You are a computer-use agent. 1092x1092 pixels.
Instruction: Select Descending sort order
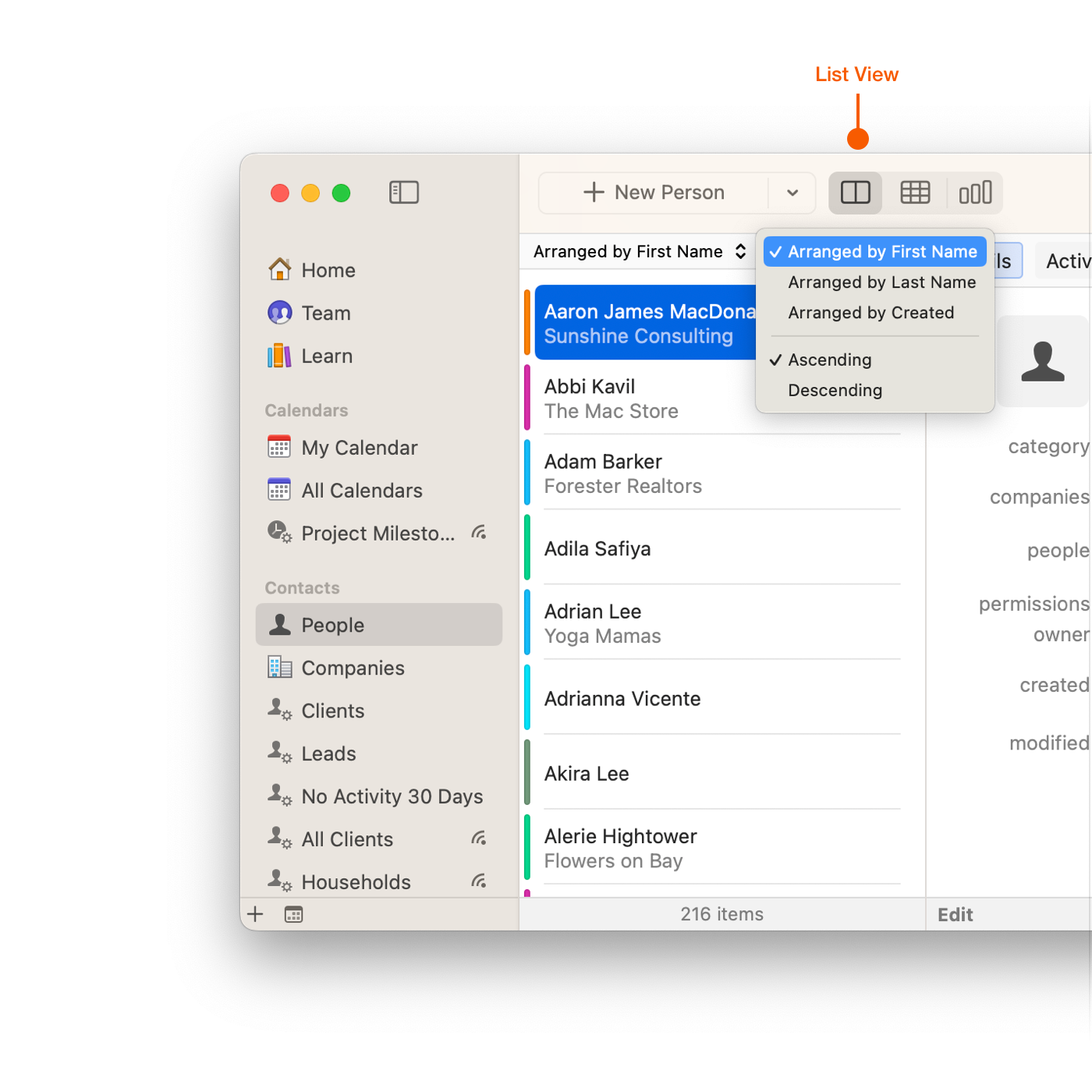pyautogui.click(x=835, y=391)
